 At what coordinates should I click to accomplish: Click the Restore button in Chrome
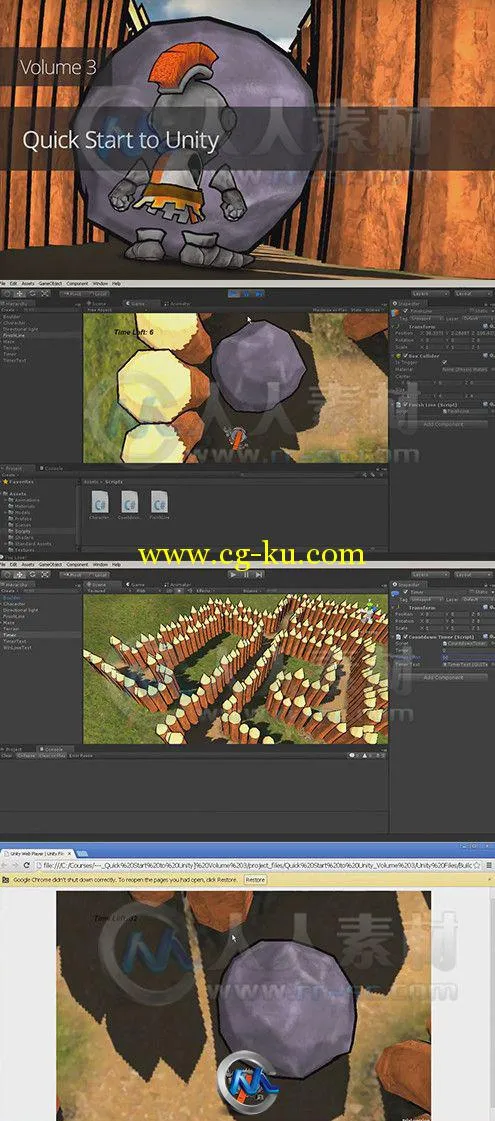point(255,879)
